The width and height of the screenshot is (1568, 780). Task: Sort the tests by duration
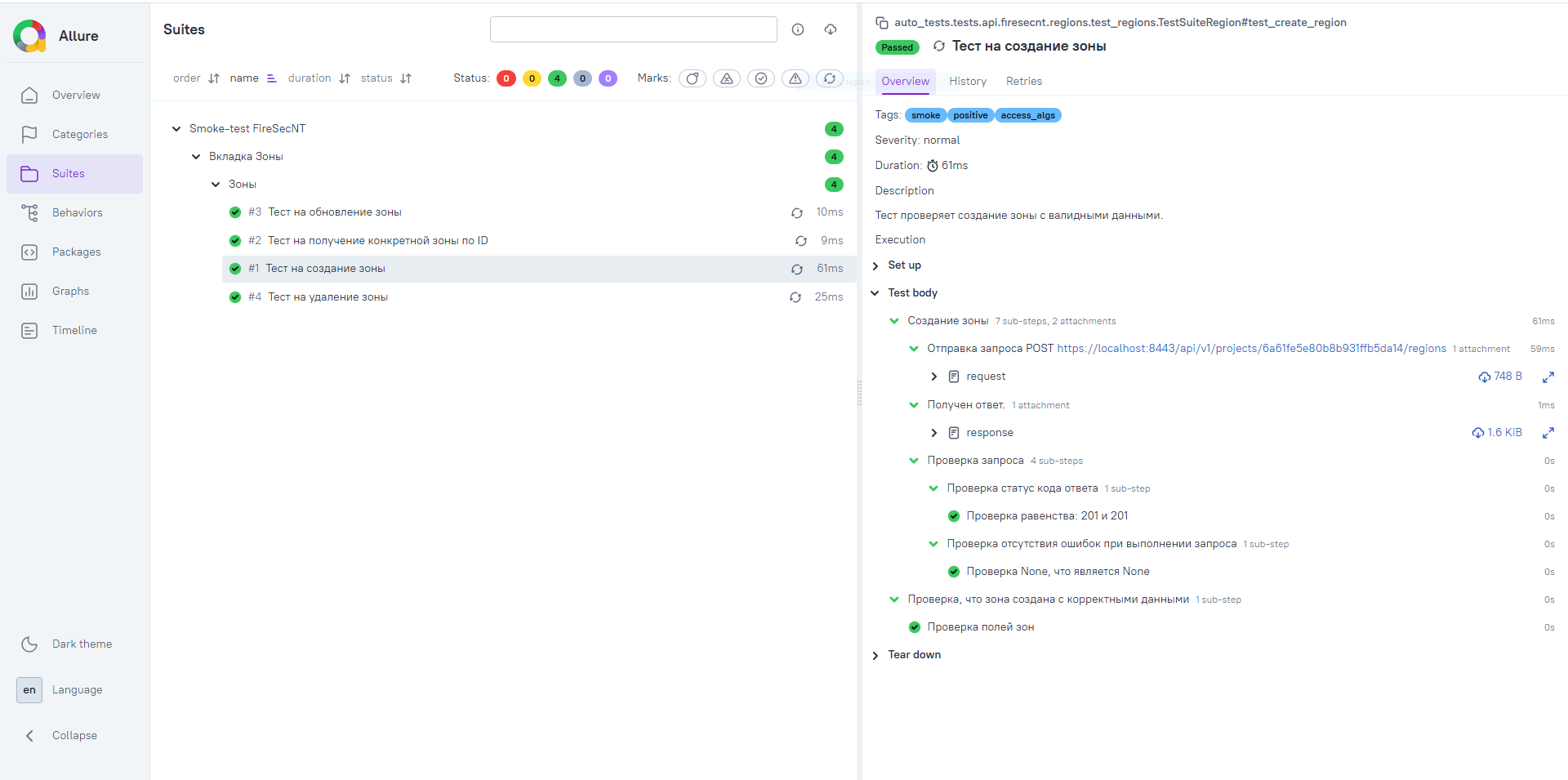tap(318, 78)
